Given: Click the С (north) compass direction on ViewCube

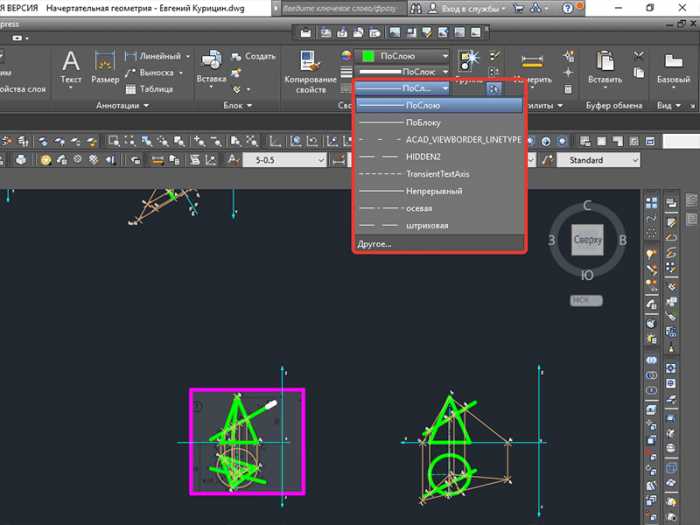Looking at the screenshot, I should [588, 205].
